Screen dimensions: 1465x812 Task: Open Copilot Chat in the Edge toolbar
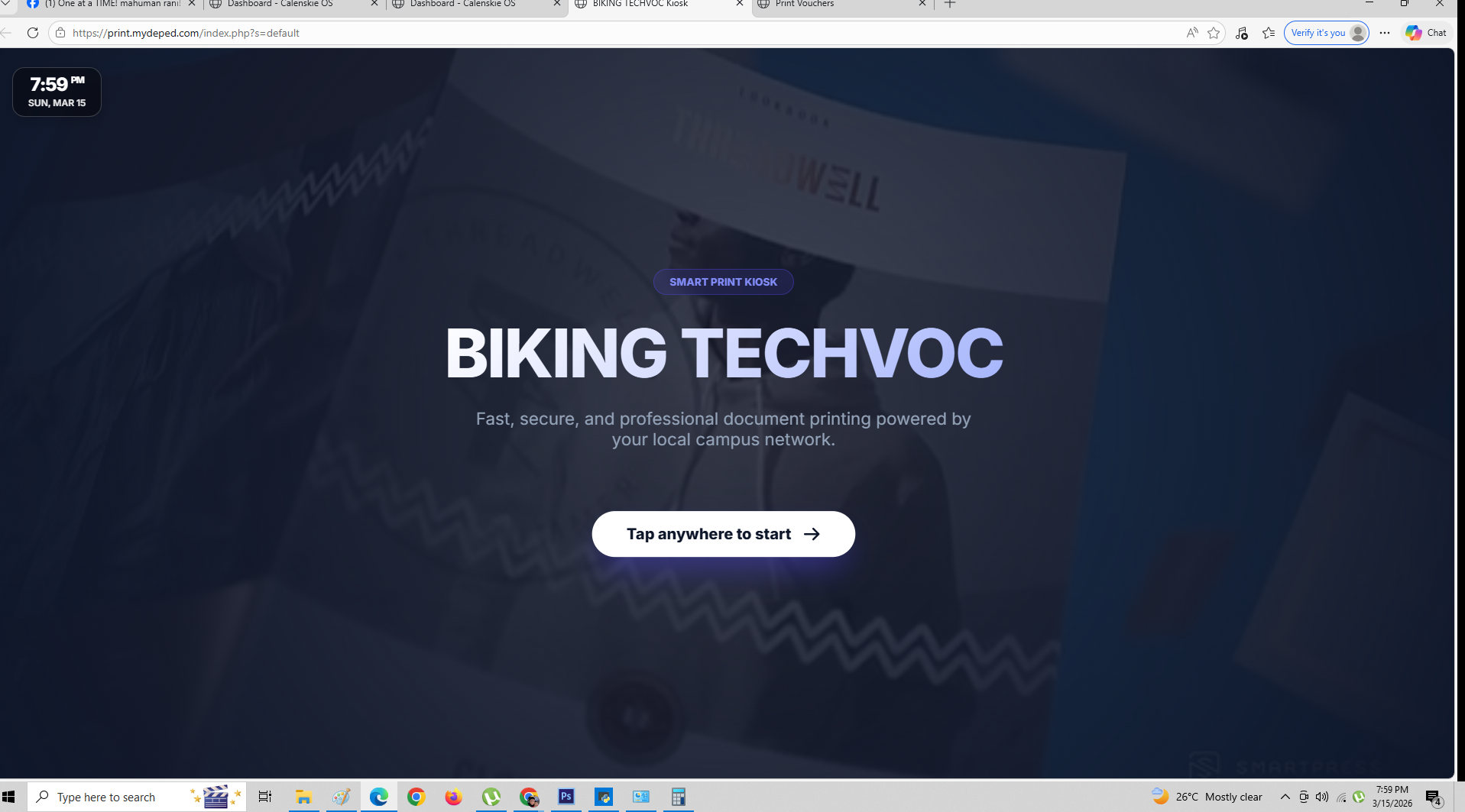[x=1426, y=33]
